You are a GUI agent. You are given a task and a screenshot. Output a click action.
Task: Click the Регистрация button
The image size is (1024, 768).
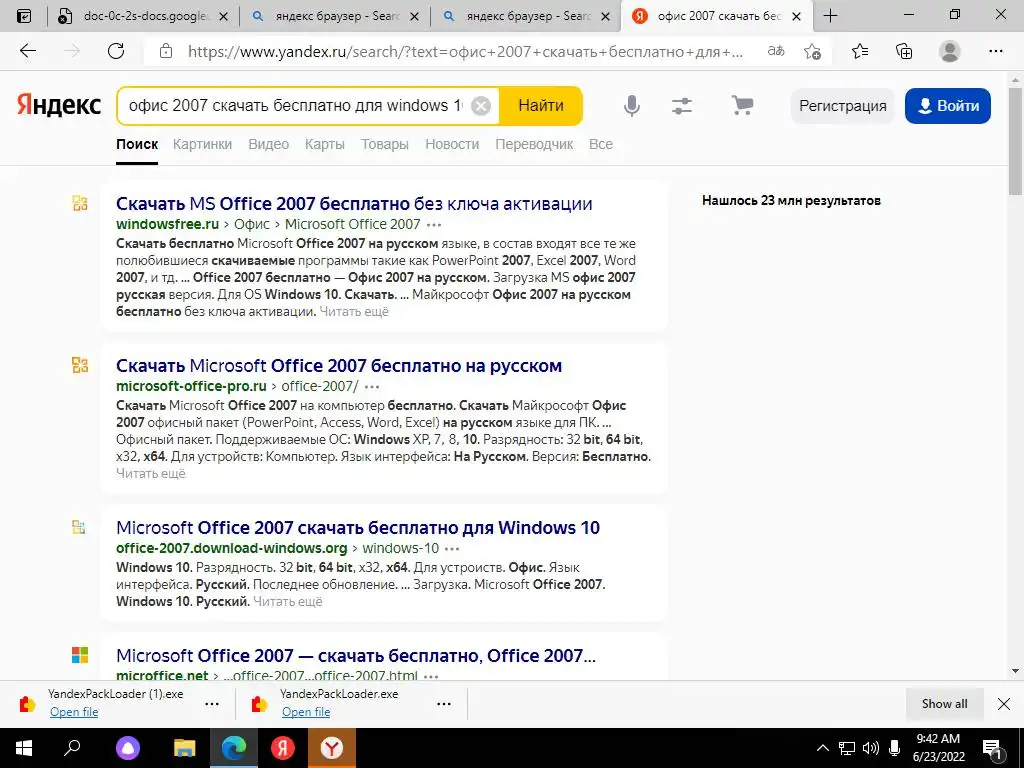coord(842,106)
